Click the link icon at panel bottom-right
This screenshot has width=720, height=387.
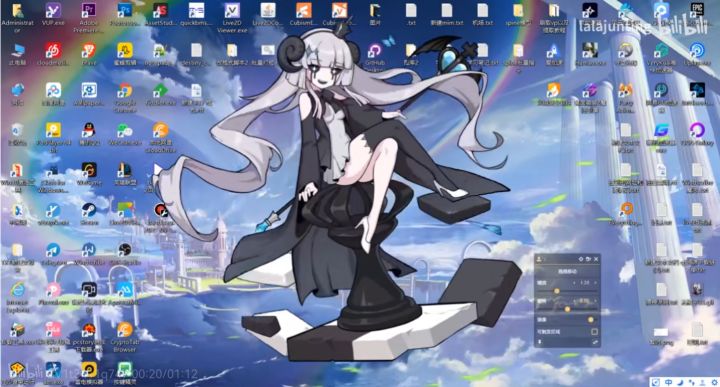[596, 342]
